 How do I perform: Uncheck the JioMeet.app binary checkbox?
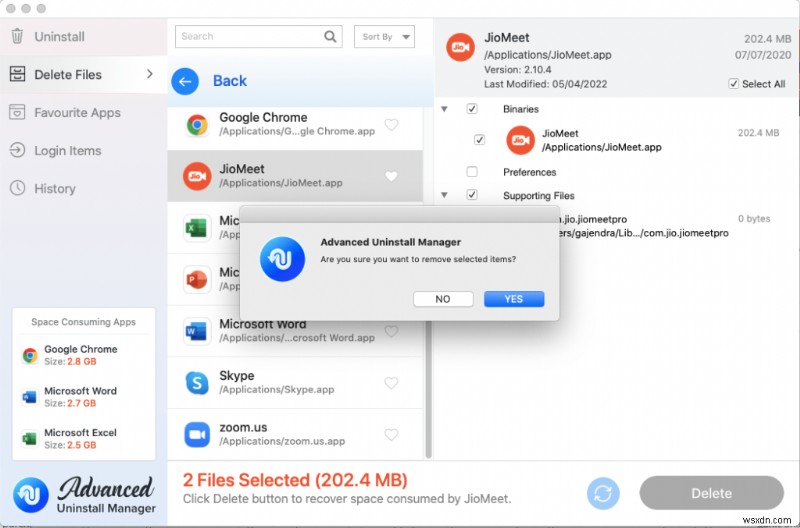[x=479, y=140]
